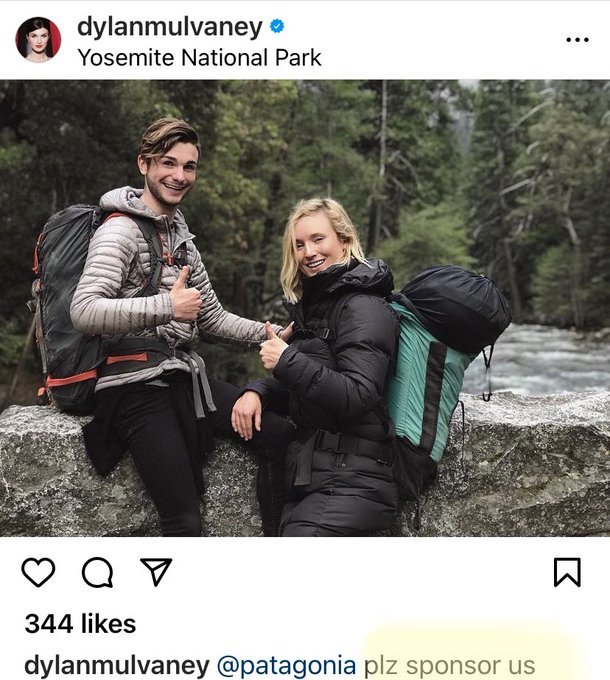Viewport: 610px width, 680px height.
Task: Open comments via the speech bubble icon
Action: 97,572
